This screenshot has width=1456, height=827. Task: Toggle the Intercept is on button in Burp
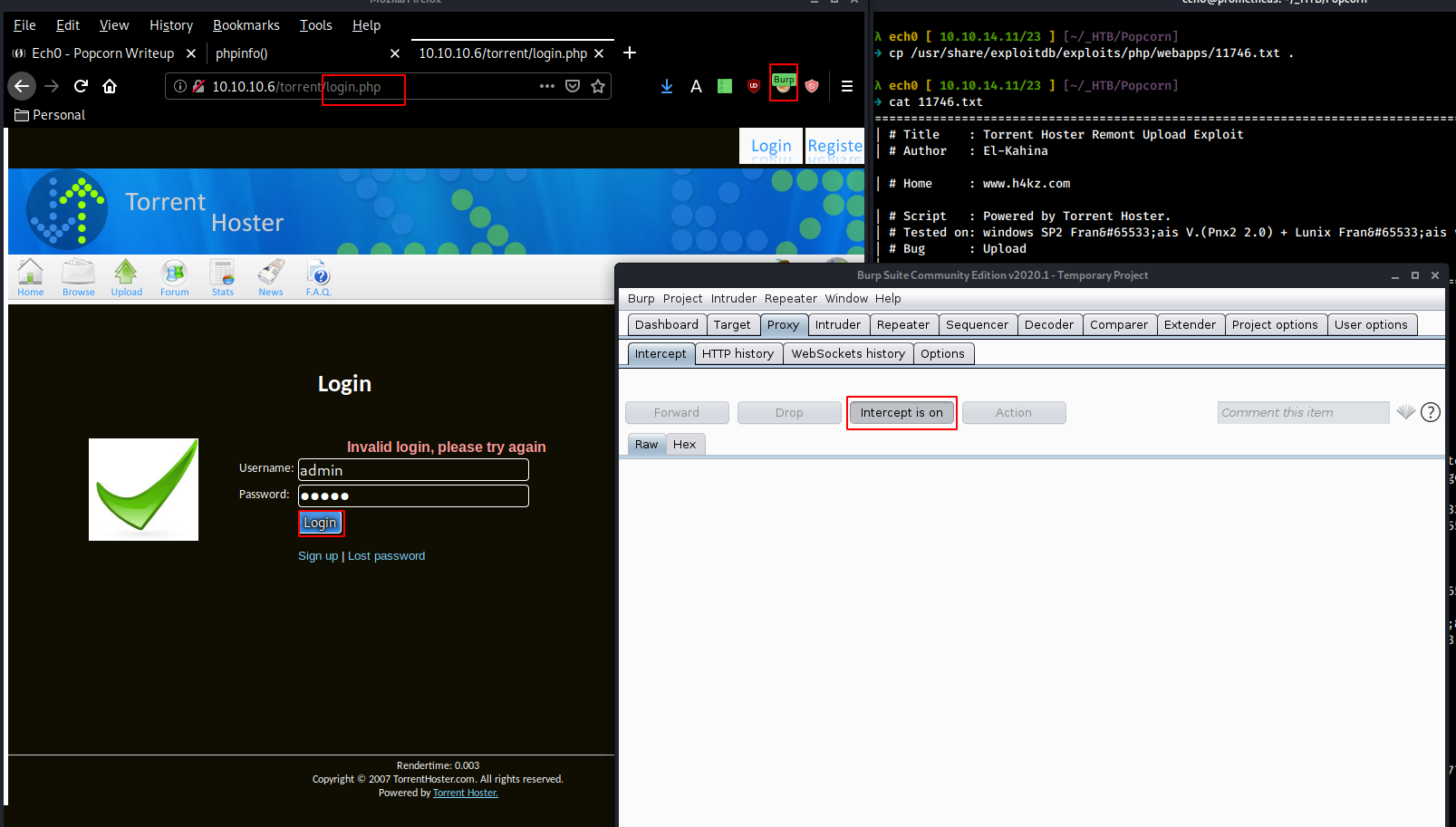click(x=902, y=412)
